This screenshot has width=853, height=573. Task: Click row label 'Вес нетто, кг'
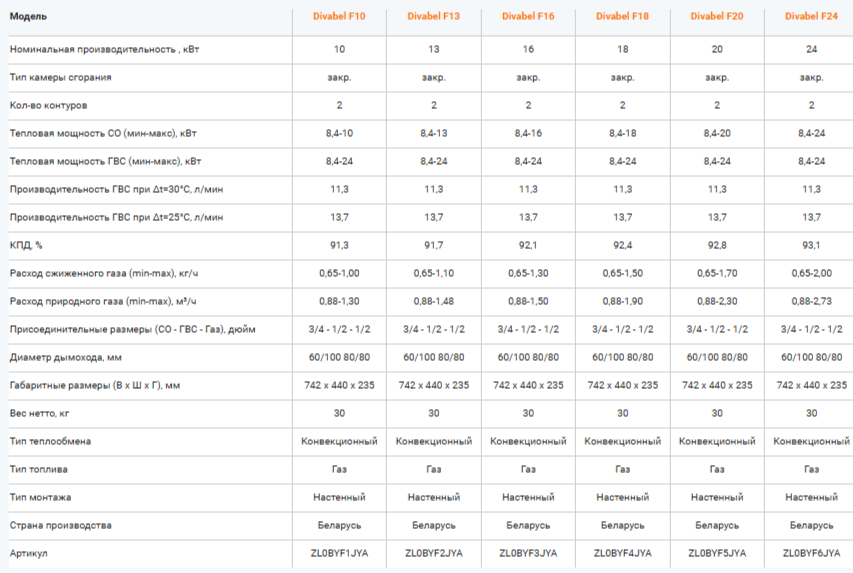(39, 414)
